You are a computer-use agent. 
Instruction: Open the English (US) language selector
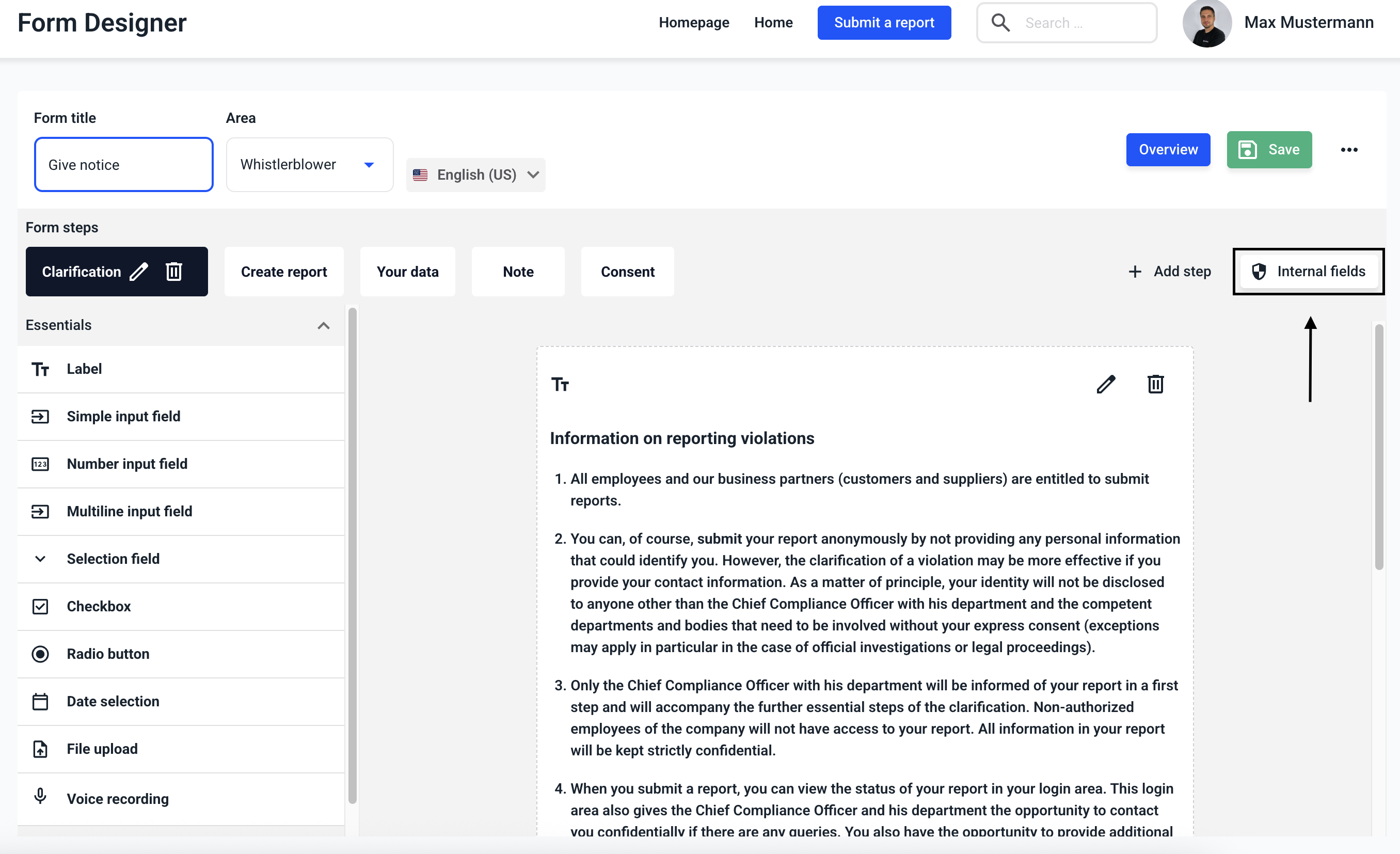click(475, 175)
